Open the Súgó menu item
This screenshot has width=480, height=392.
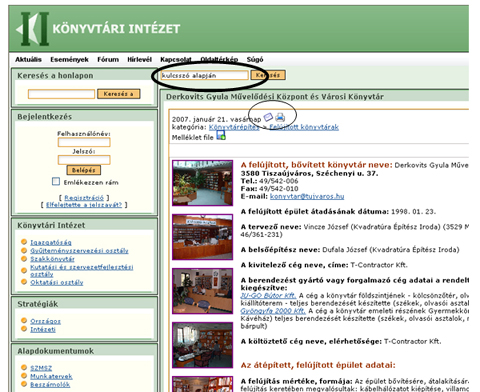[255, 59]
